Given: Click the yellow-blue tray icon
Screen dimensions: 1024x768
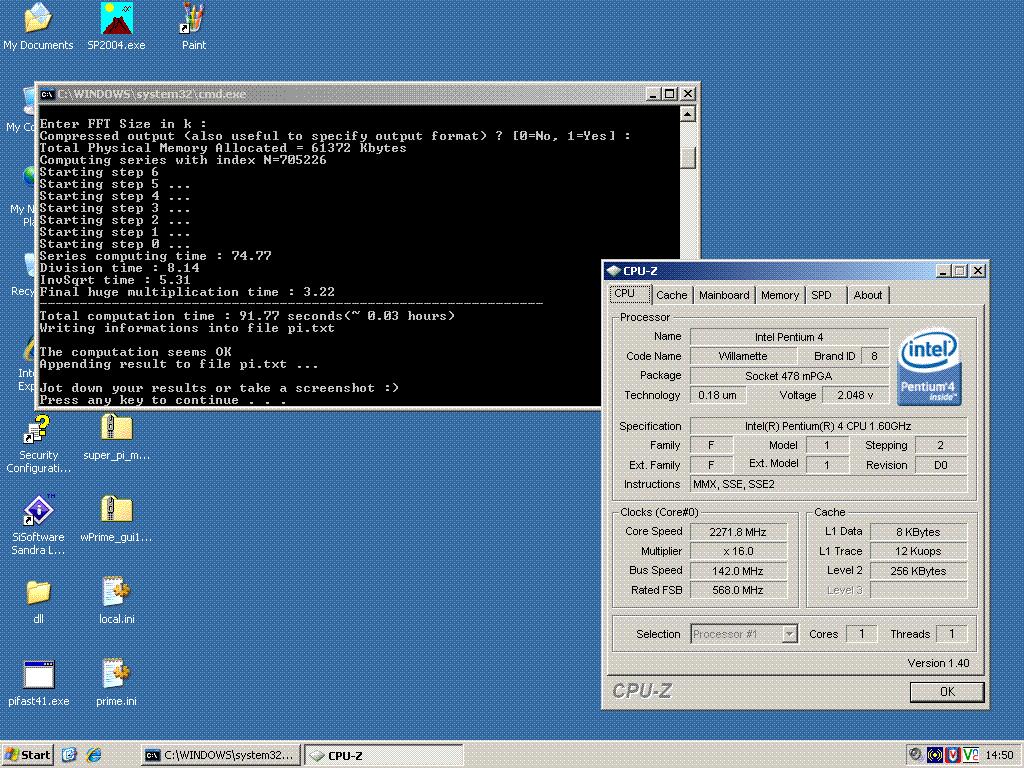Looking at the screenshot, I should click(935, 755).
